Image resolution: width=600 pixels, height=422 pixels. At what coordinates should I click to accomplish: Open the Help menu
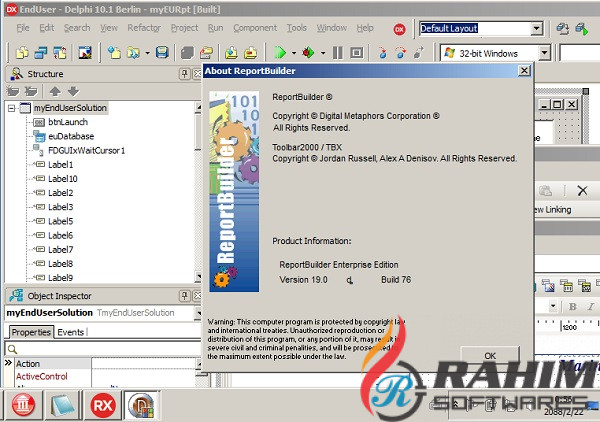click(x=365, y=28)
